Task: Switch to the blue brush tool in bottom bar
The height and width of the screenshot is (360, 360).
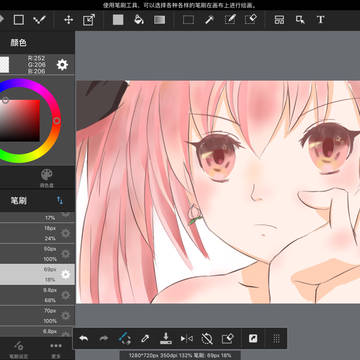Action: (x=125, y=339)
